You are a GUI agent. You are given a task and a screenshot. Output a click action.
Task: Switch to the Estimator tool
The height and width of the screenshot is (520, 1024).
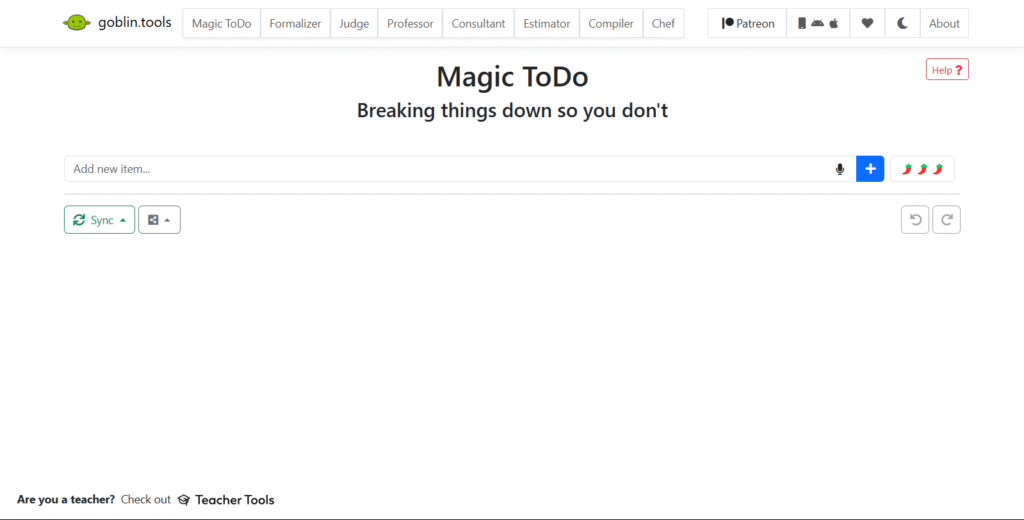pyautogui.click(x=547, y=24)
